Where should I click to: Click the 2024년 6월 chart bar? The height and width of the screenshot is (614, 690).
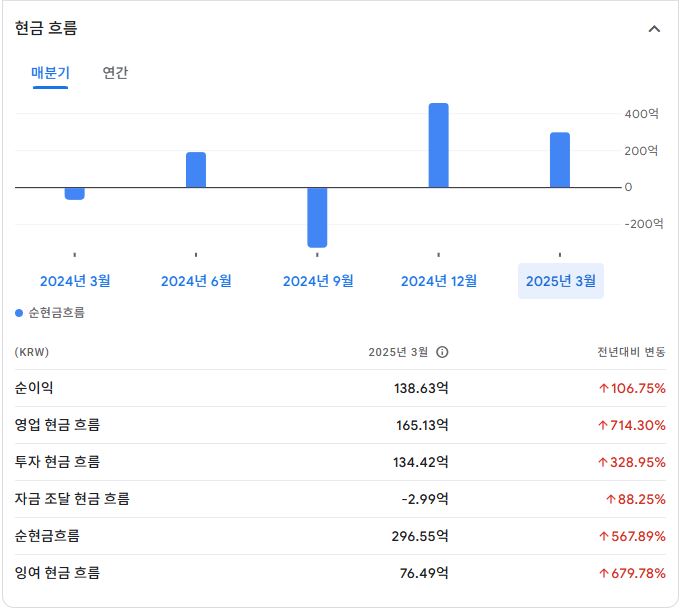click(x=196, y=170)
